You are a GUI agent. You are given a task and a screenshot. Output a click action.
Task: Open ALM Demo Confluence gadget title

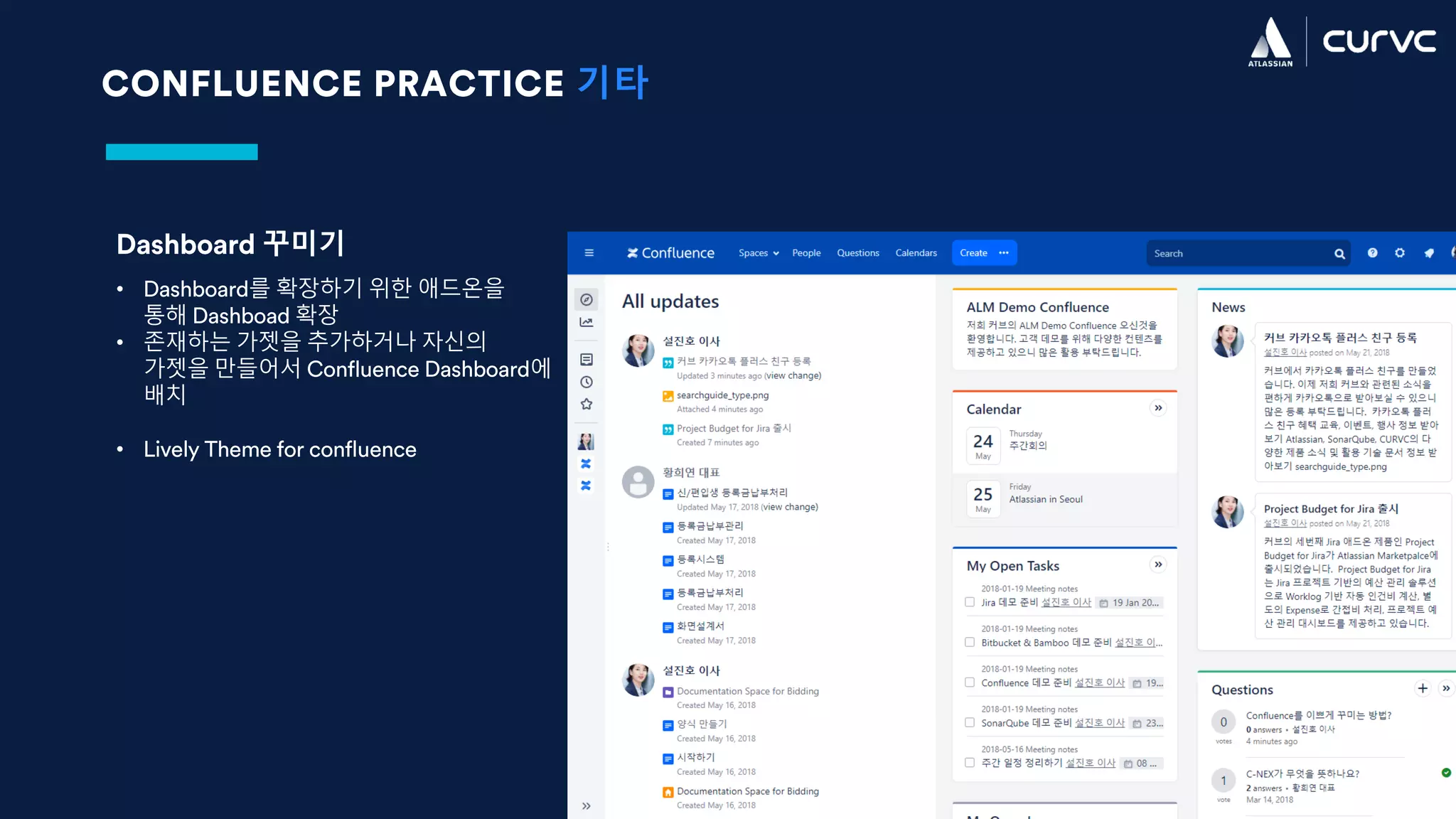coord(1037,307)
